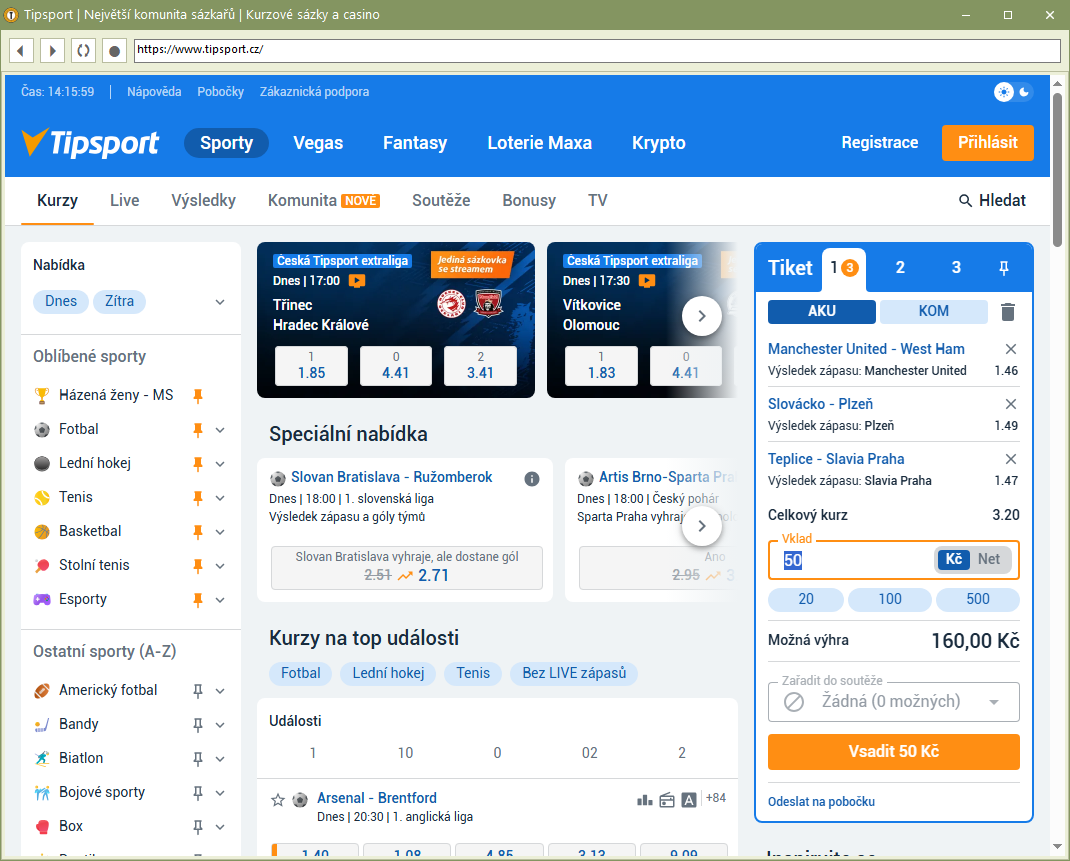The height and width of the screenshot is (861, 1070).
Task: Unpin Fotbal from favorite sports
Action: click(x=198, y=430)
